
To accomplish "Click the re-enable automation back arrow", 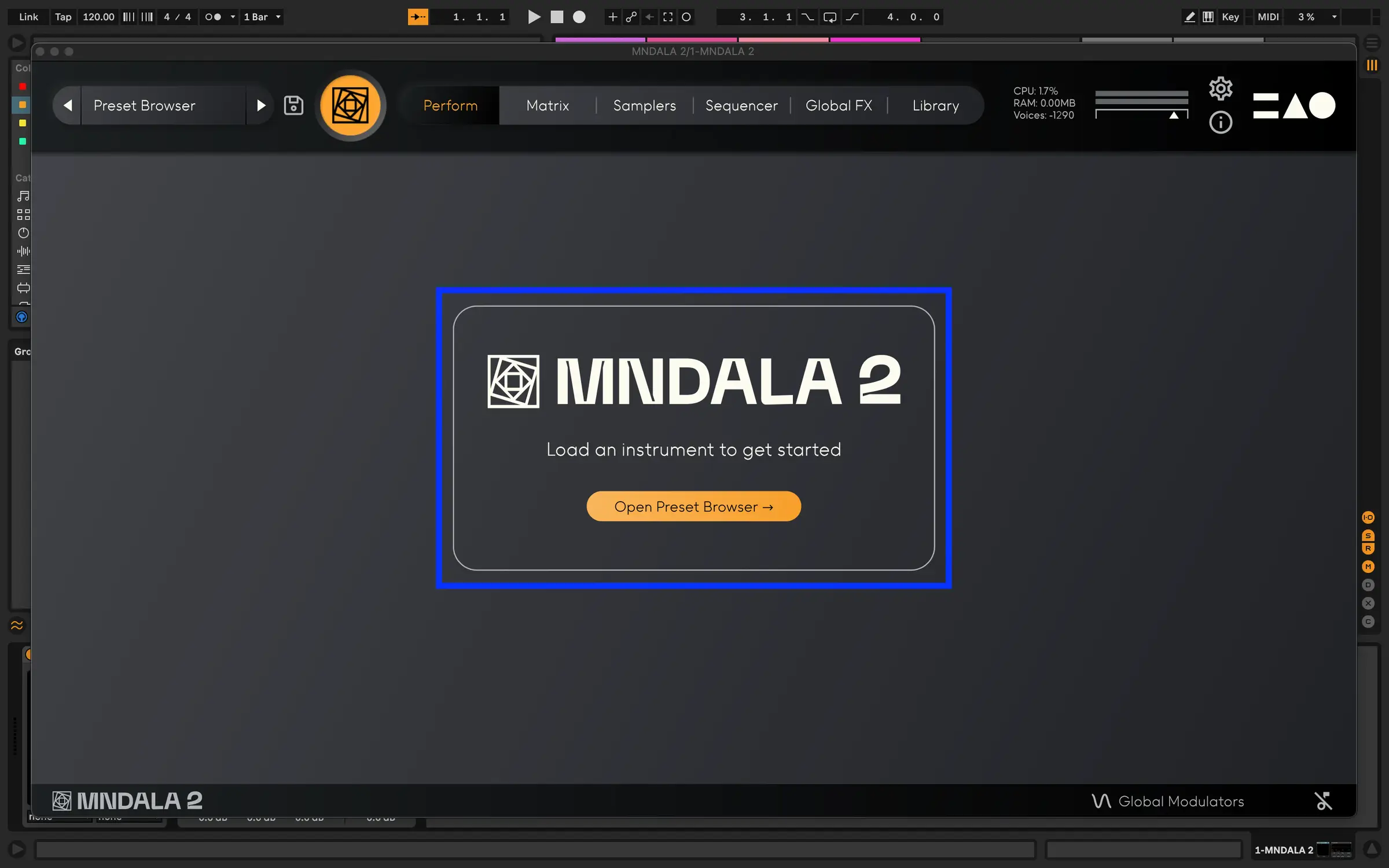I will coord(649,17).
